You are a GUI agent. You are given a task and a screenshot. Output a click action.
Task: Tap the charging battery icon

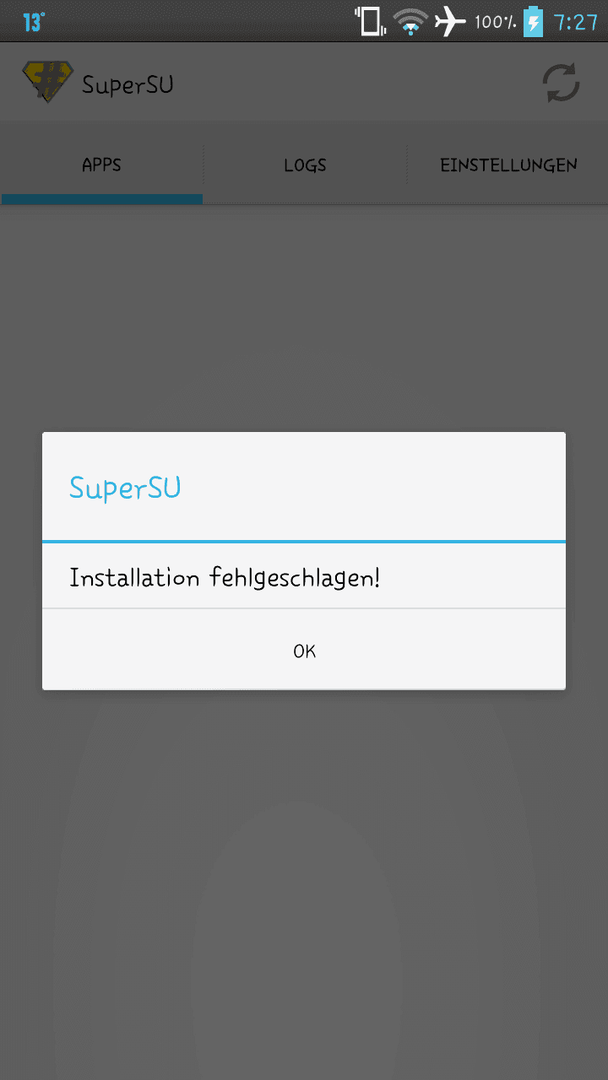534,21
